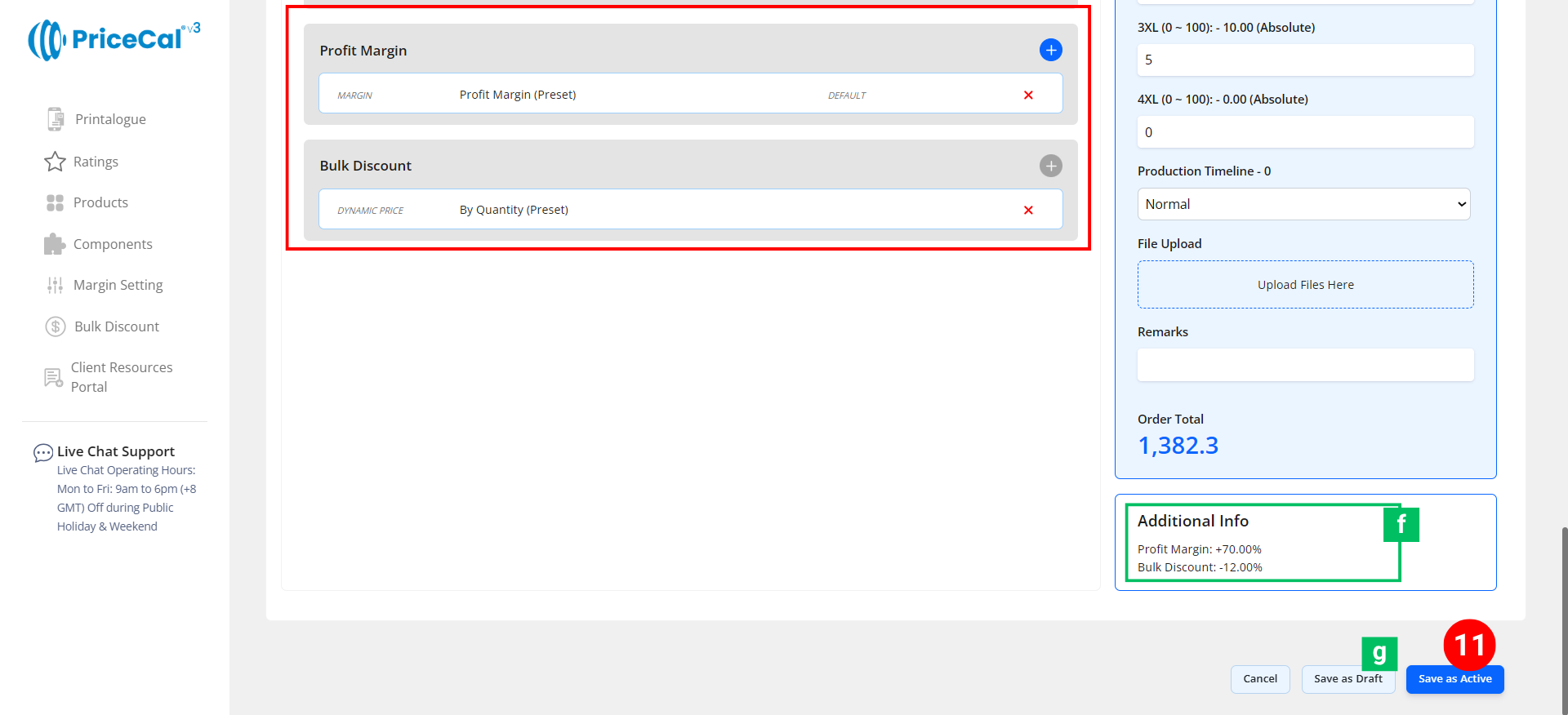Click the Cancel button
Viewport: 1568px width, 715px height.
click(1259, 679)
